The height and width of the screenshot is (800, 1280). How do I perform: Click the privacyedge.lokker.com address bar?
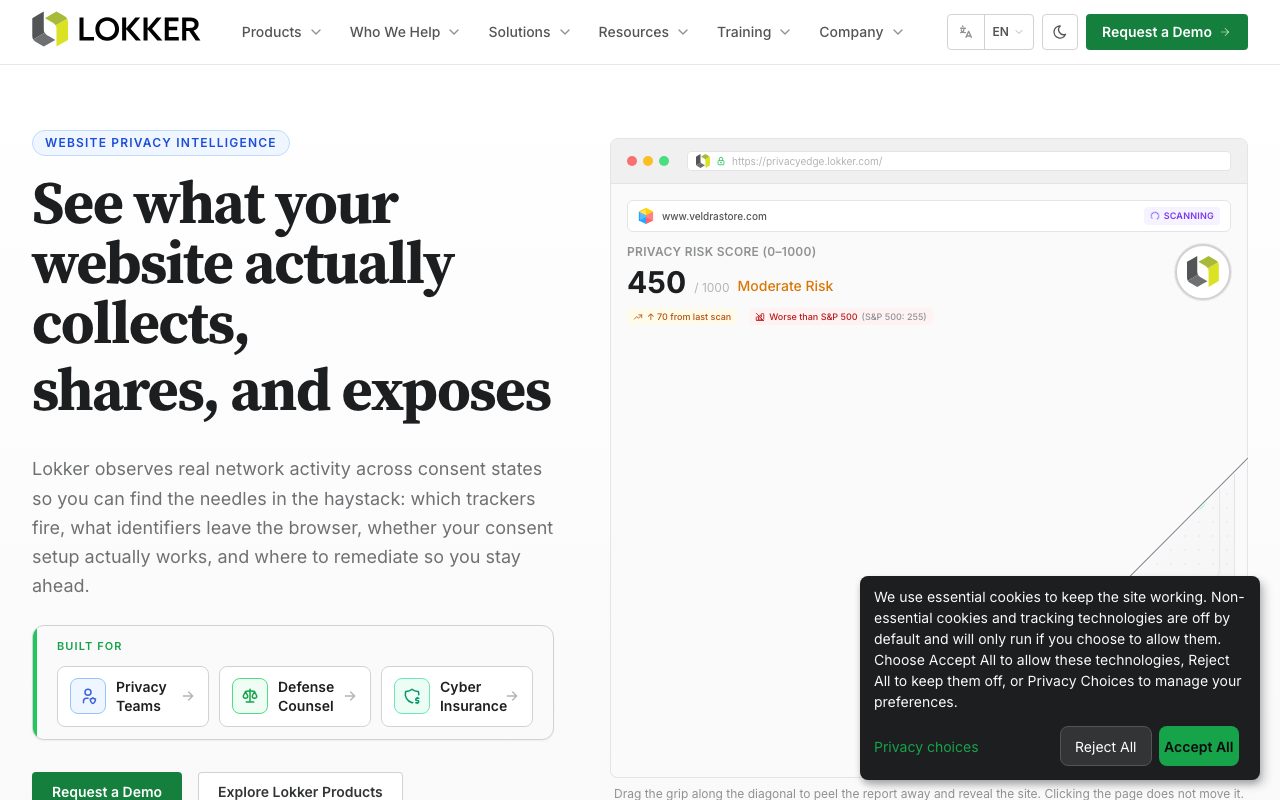coord(959,161)
